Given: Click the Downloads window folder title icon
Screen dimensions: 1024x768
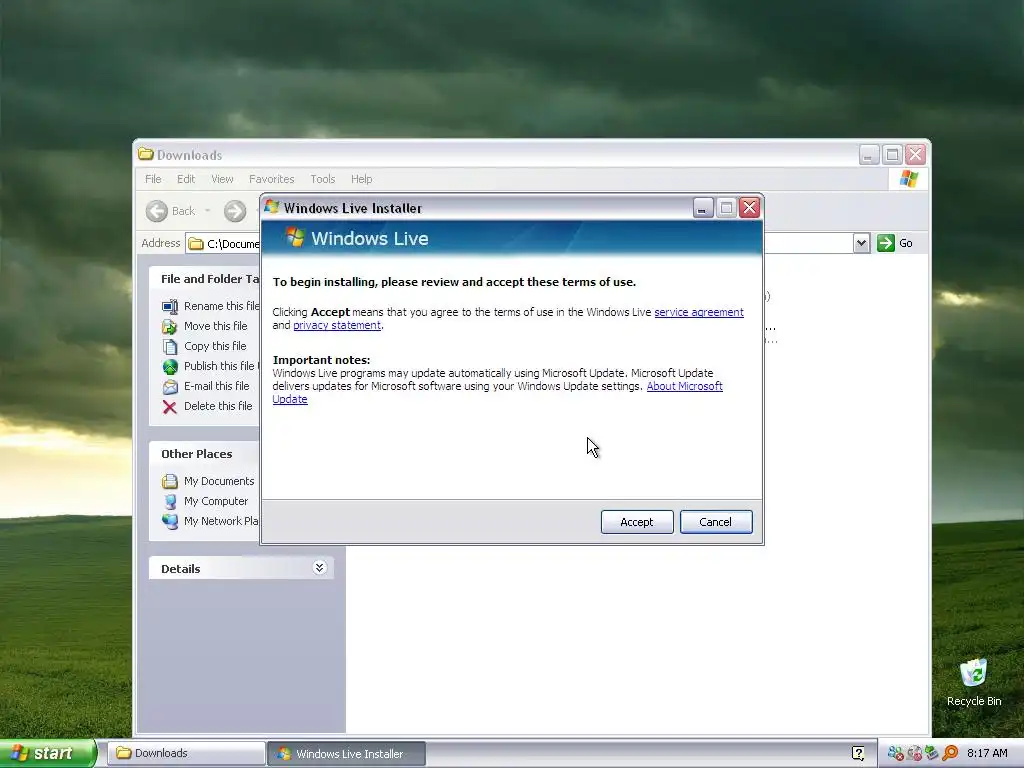Looking at the screenshot, I should [x=146, y=155].
